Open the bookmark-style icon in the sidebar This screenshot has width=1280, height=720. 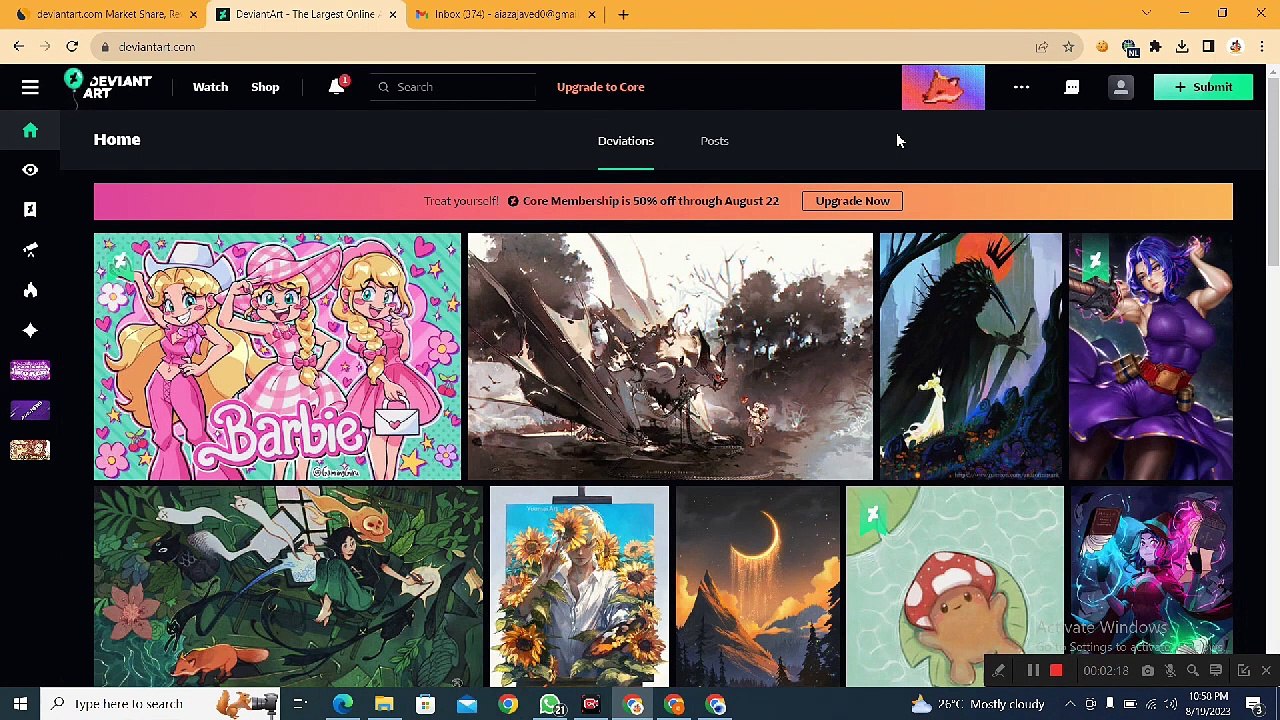[30, 210]
